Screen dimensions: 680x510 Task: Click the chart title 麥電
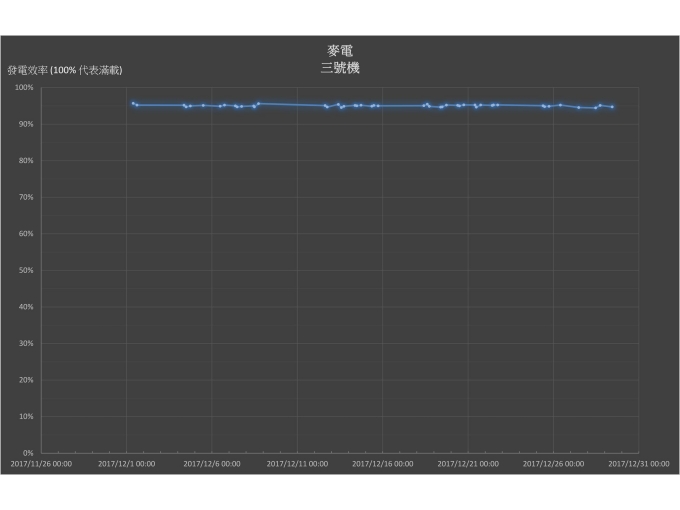[340, 50]
